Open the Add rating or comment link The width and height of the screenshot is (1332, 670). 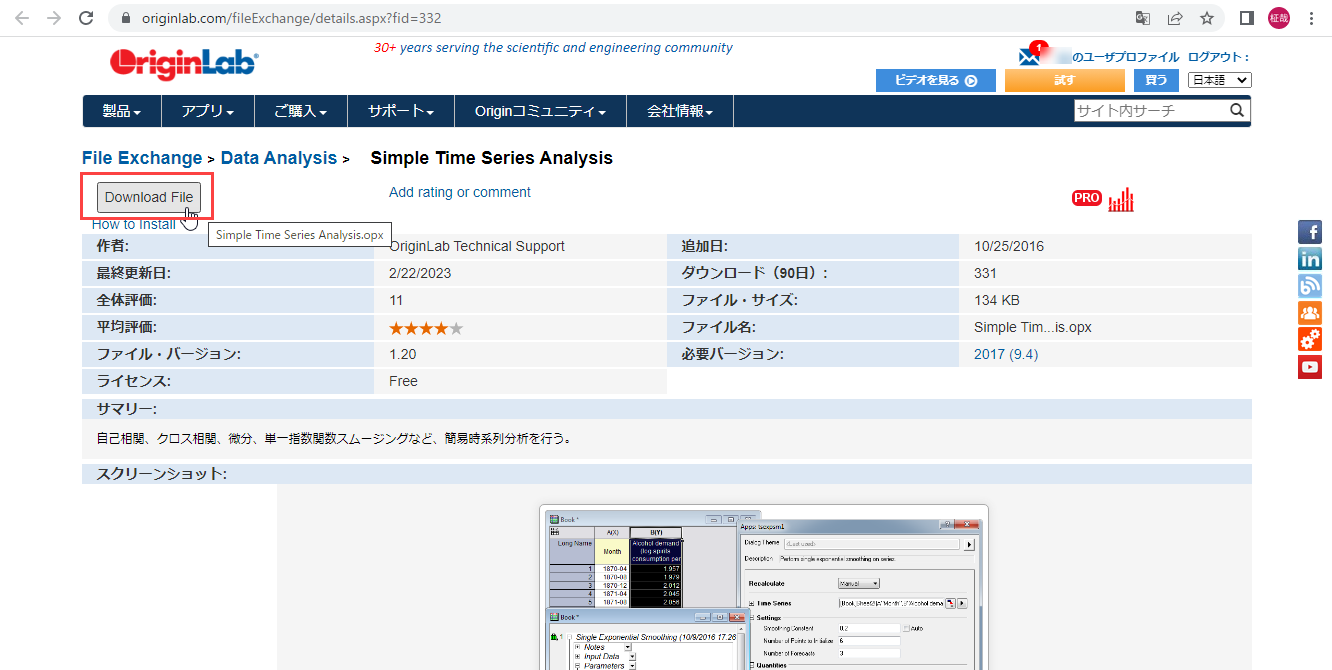pyautogui.click(x=460, y=192)
